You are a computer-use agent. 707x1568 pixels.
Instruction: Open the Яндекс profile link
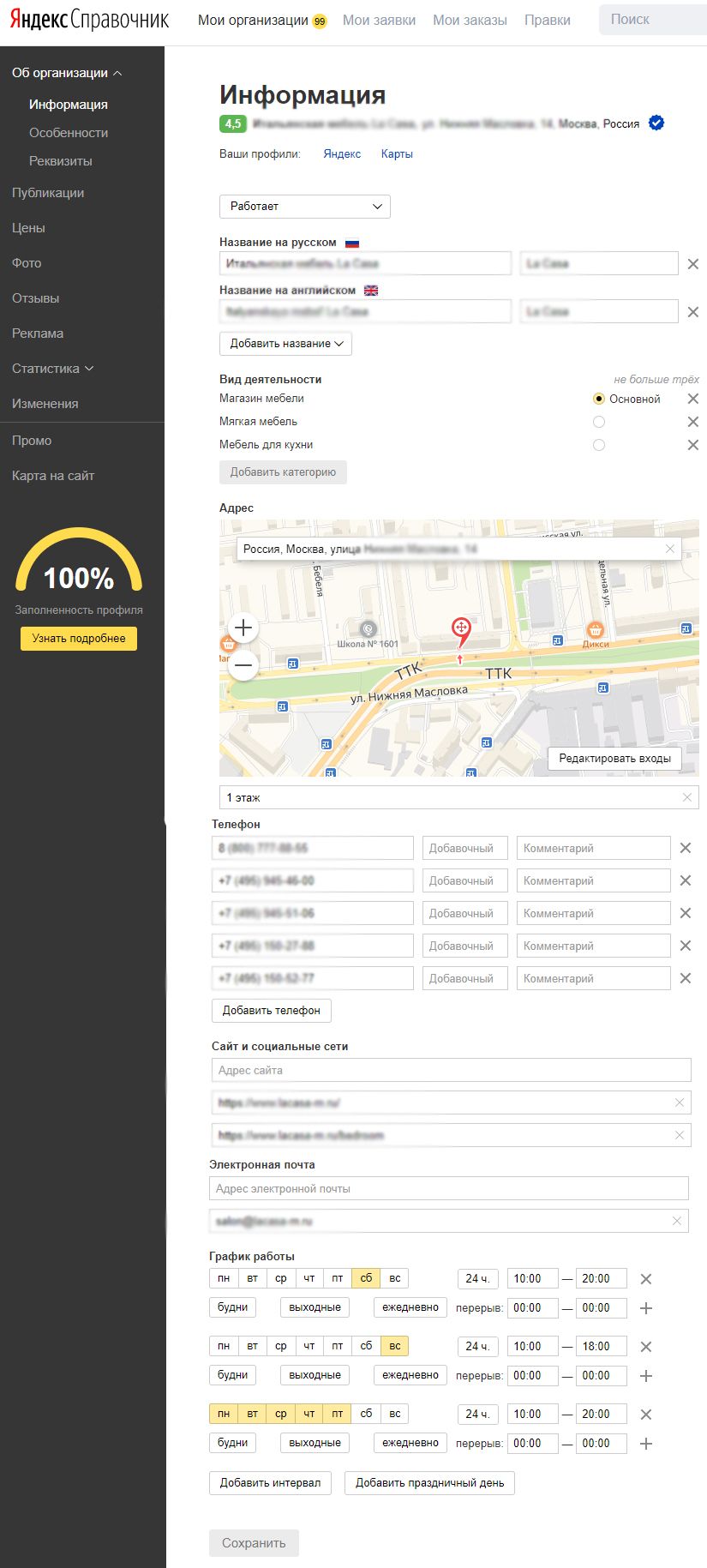pos(342,154)
